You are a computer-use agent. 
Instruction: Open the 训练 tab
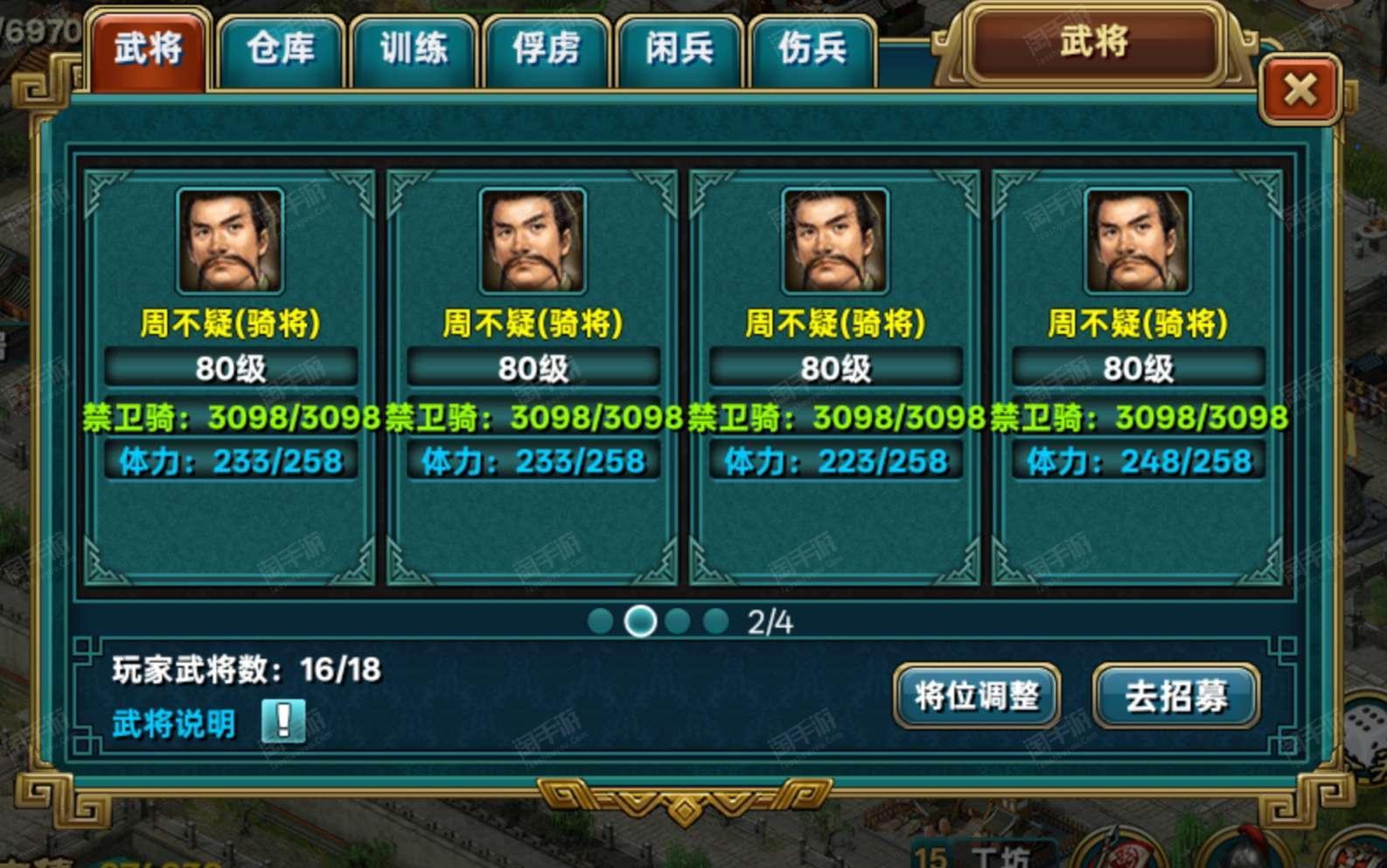tap(414, 50)
